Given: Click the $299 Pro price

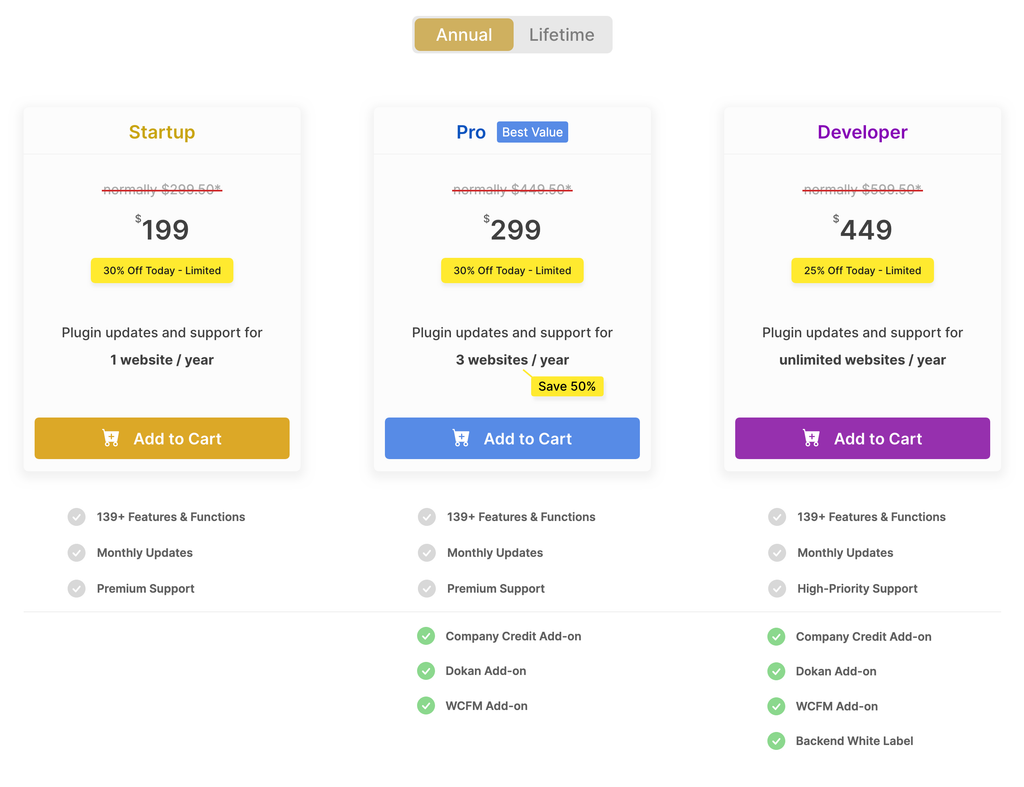Looking at the screenshot, I should [x=512, y=229].
